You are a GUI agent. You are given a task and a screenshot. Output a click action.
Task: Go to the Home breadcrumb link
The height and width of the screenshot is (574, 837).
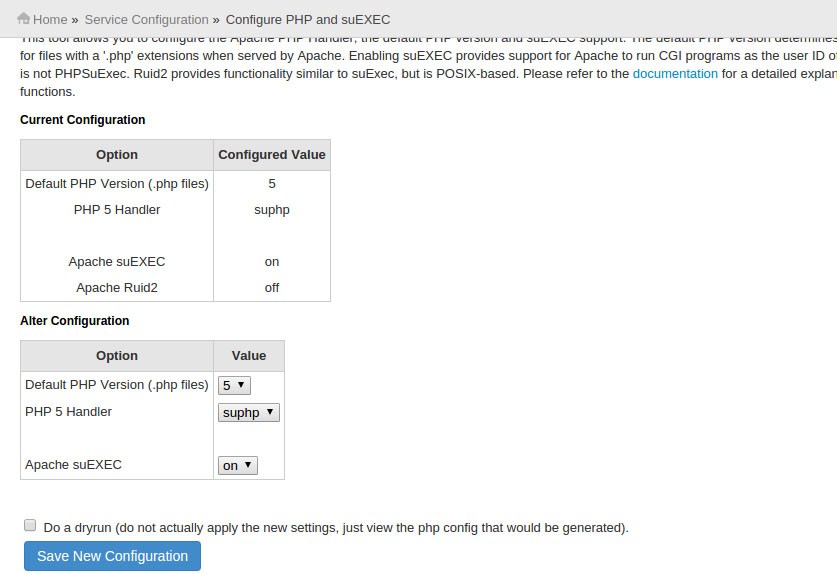tap(50, 19)
